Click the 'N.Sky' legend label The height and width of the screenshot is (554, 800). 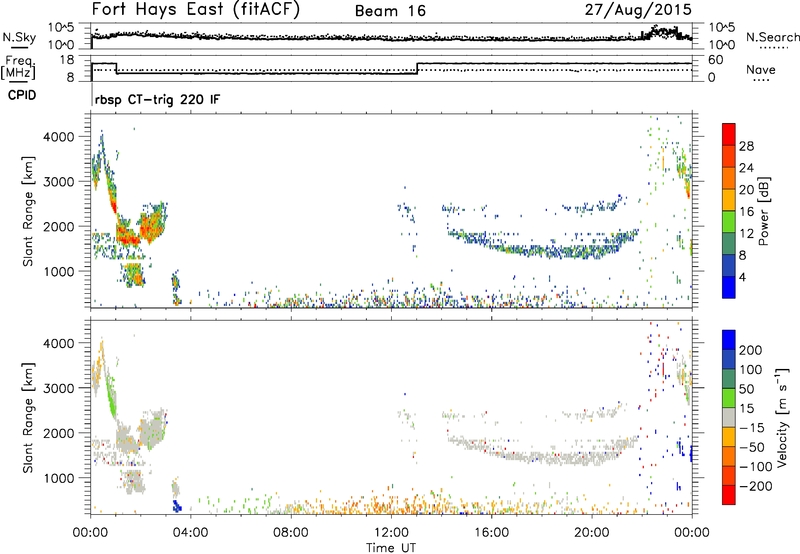coord(19,37)
